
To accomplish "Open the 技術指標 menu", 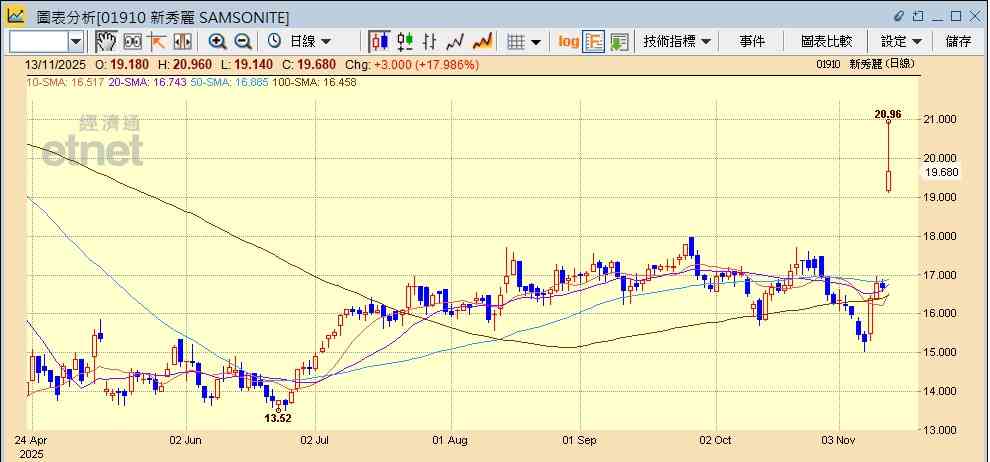I will coord(677,41).
